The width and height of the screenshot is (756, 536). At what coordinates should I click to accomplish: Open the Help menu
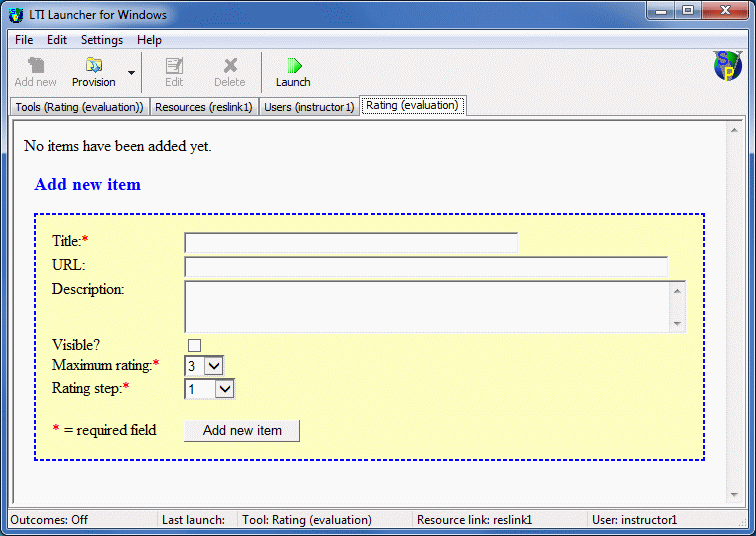point(149,40)
